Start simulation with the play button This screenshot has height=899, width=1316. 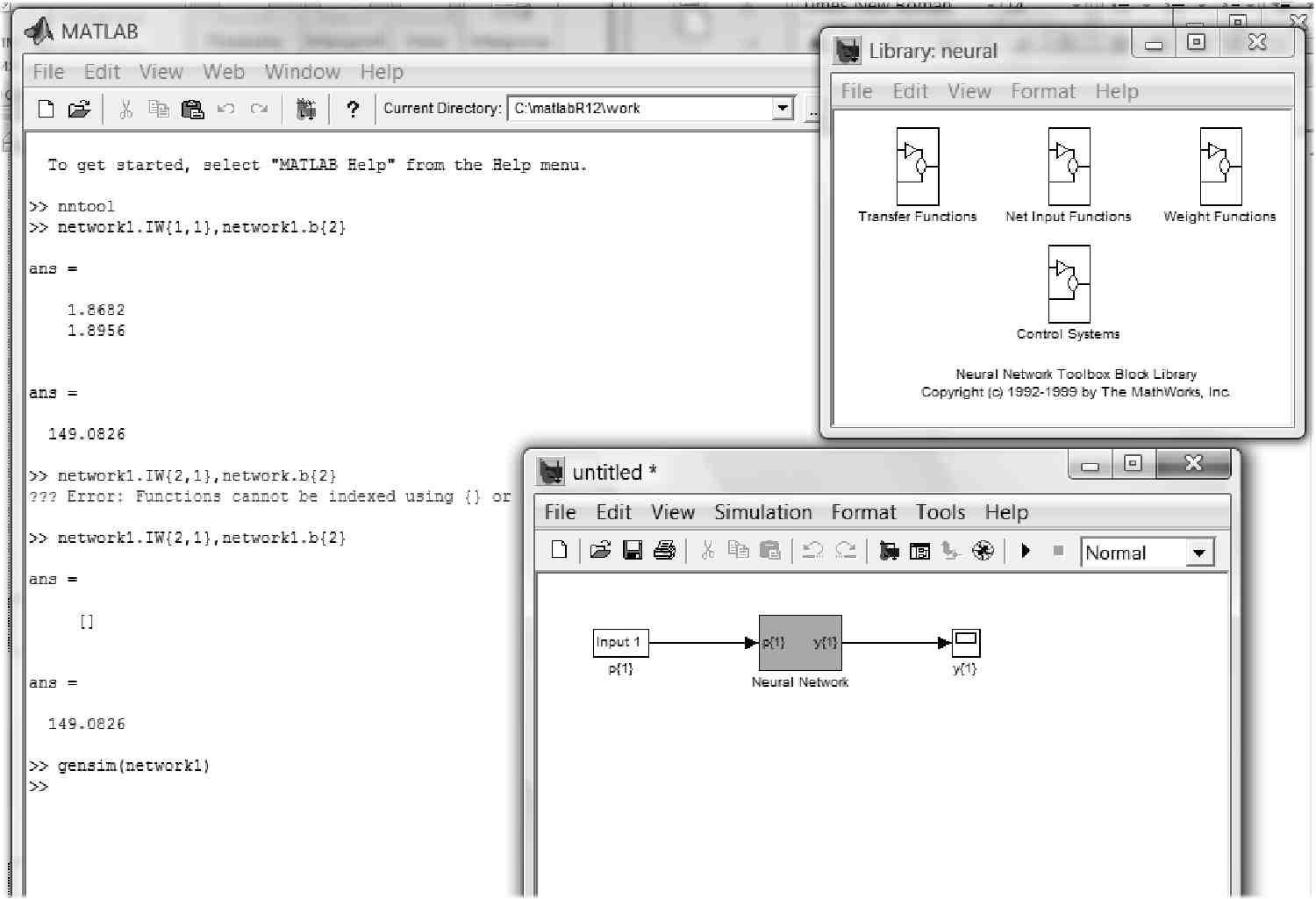pyautogui.click(x=1026, y=551)
